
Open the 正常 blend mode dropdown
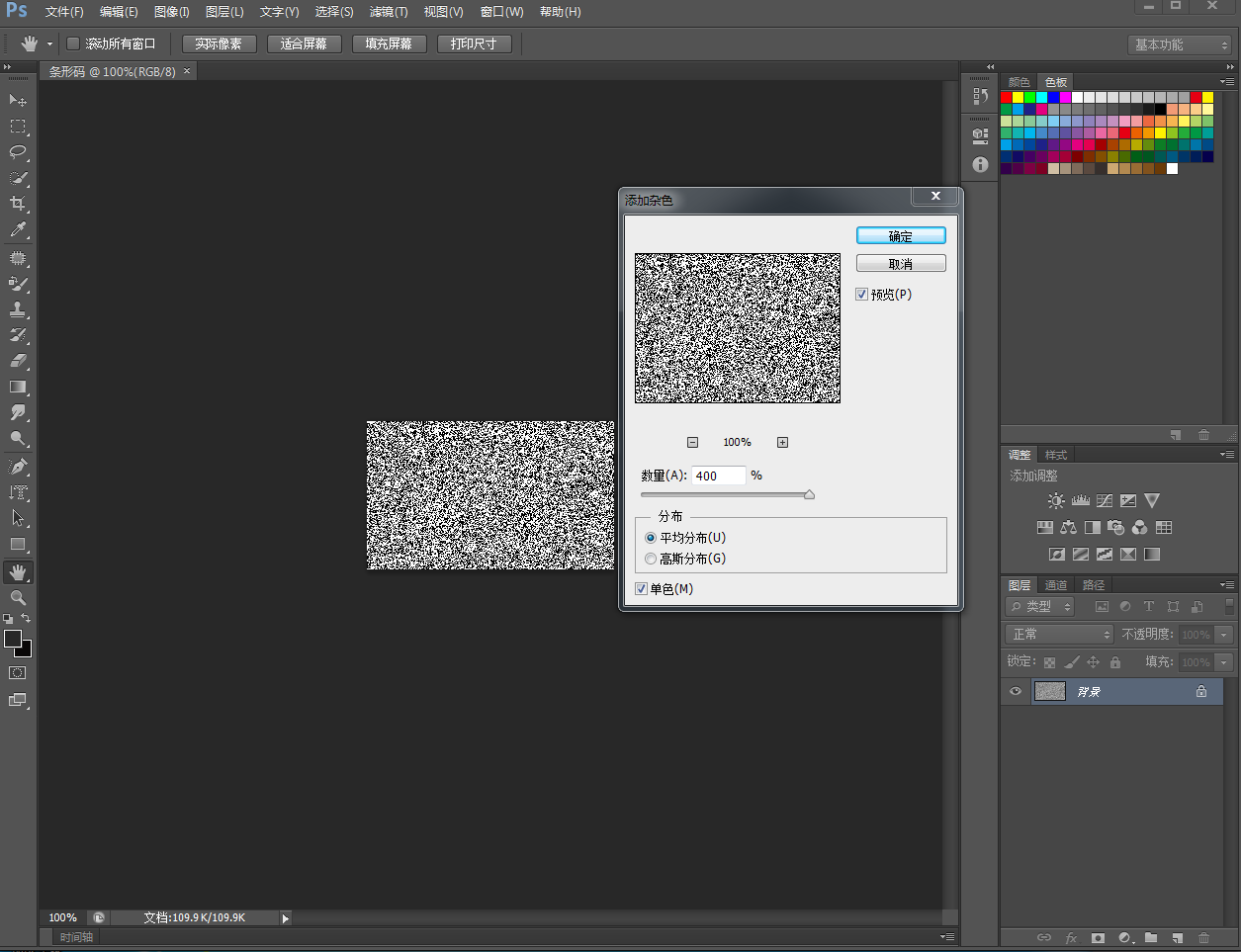click(x=1060, y=635)
